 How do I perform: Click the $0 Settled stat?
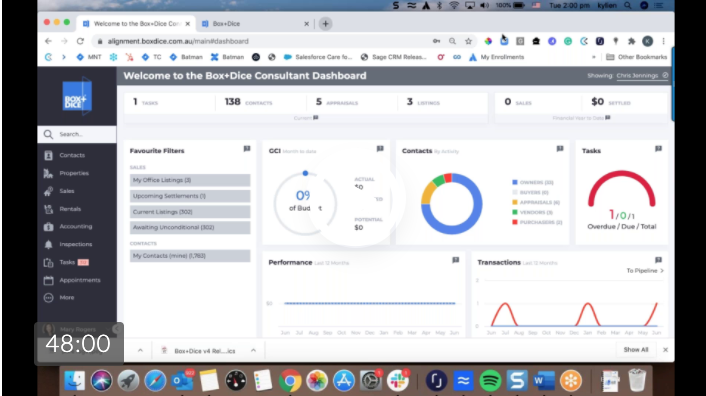pos(611,103)
